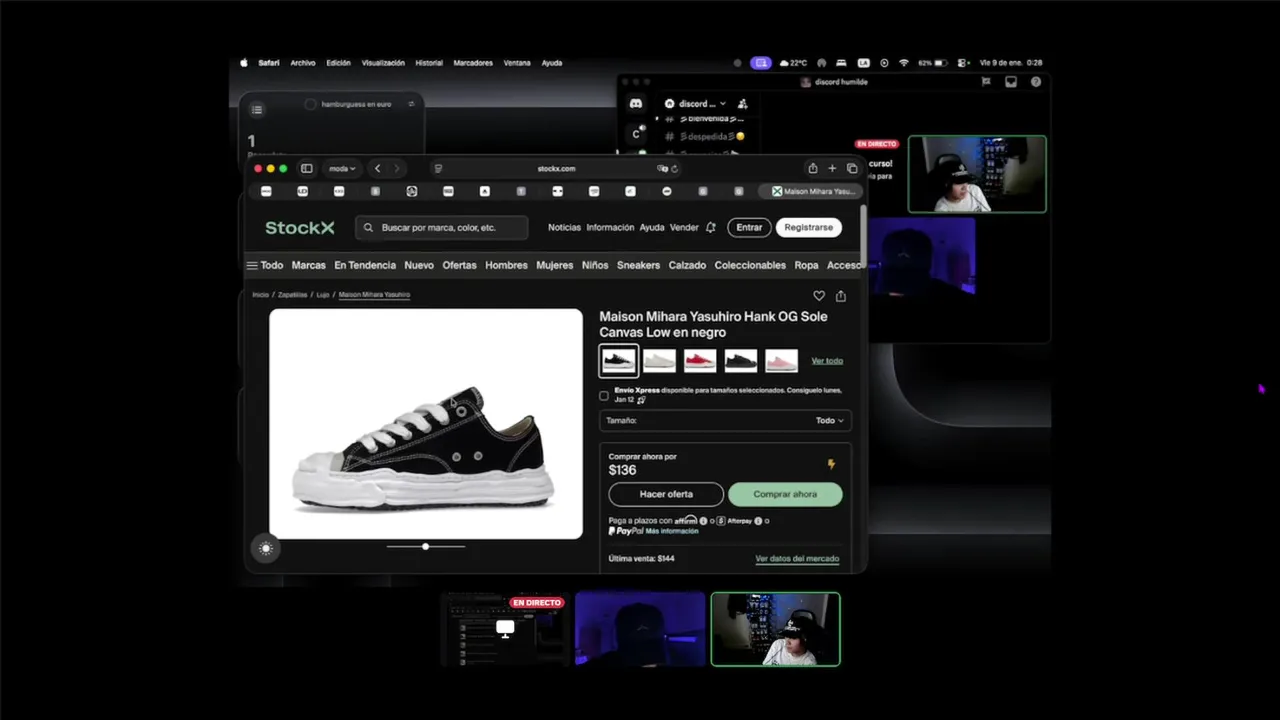Show Safari tab overview
Screen dimensions: 1280x720
point(852,168)
